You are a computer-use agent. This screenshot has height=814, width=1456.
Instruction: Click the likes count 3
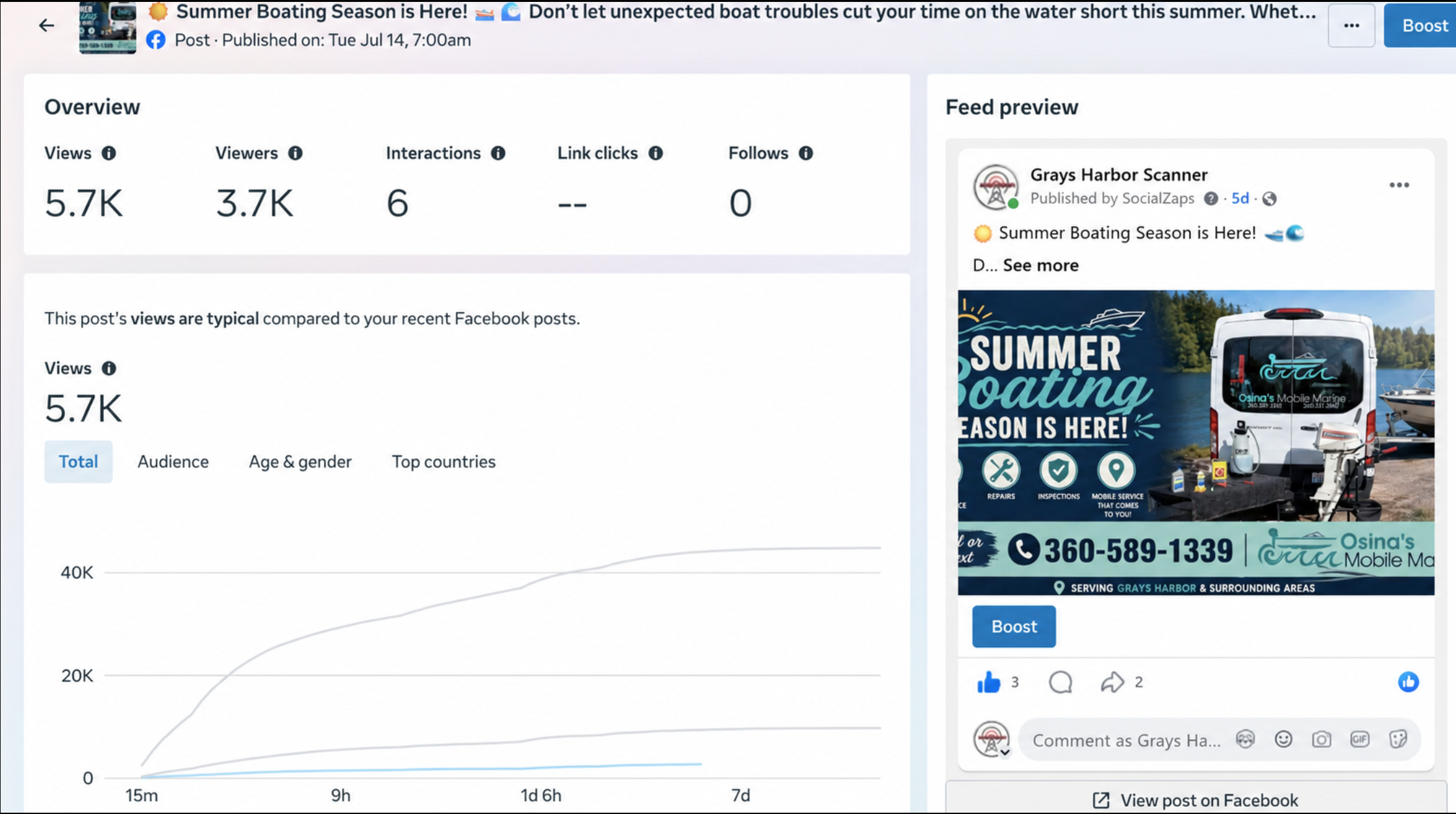point(1014,682)
